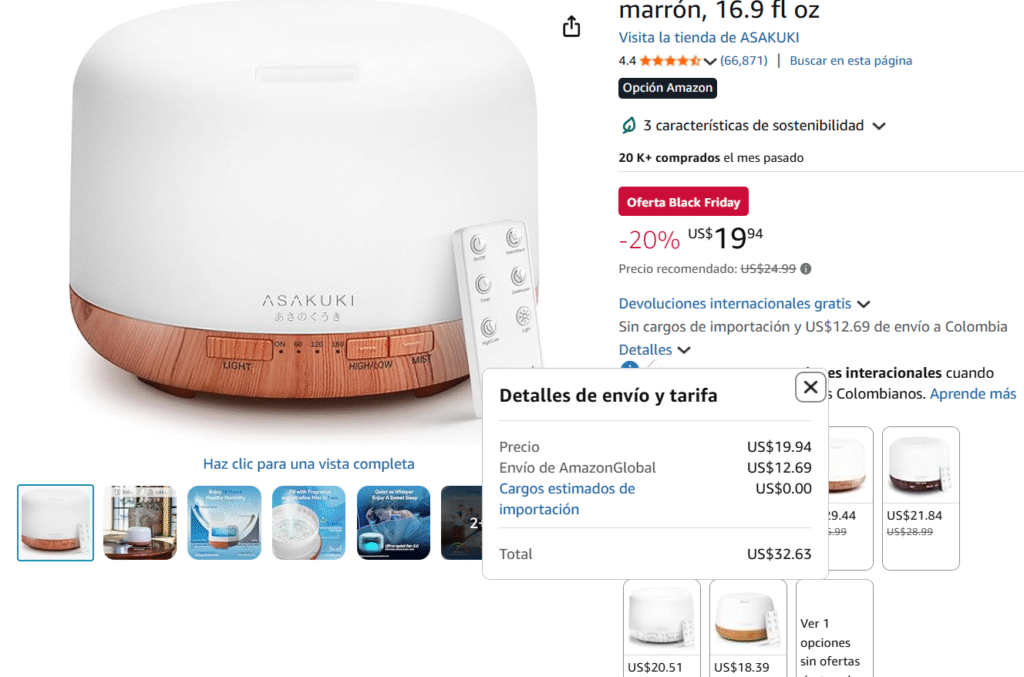The height and width of the screenshot is (677, 1024).
Task: Visit la tienda de ASAKUKI link
Action: (709, 38)
